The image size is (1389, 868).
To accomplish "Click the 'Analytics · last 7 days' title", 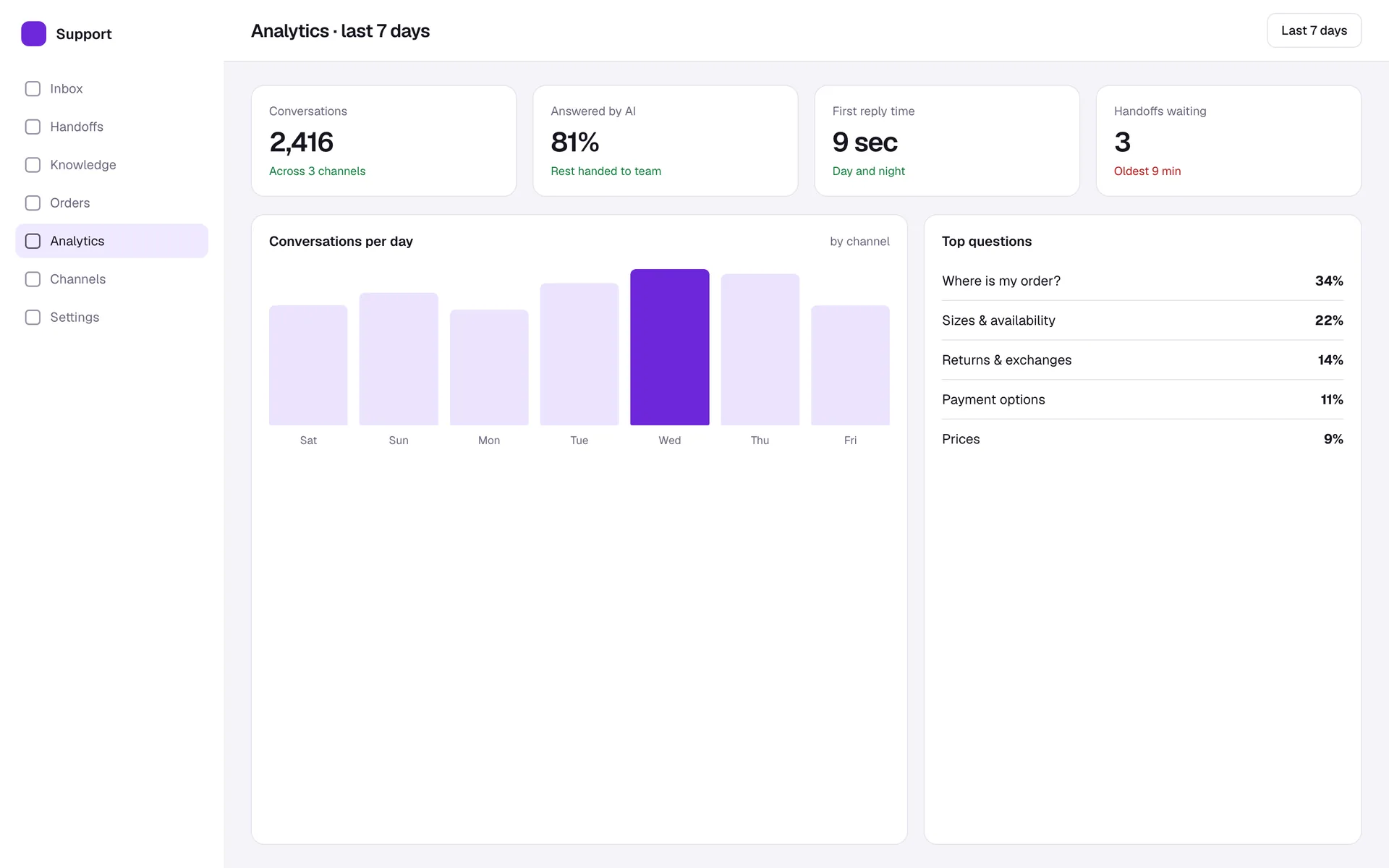I will [x=340, y=31].
